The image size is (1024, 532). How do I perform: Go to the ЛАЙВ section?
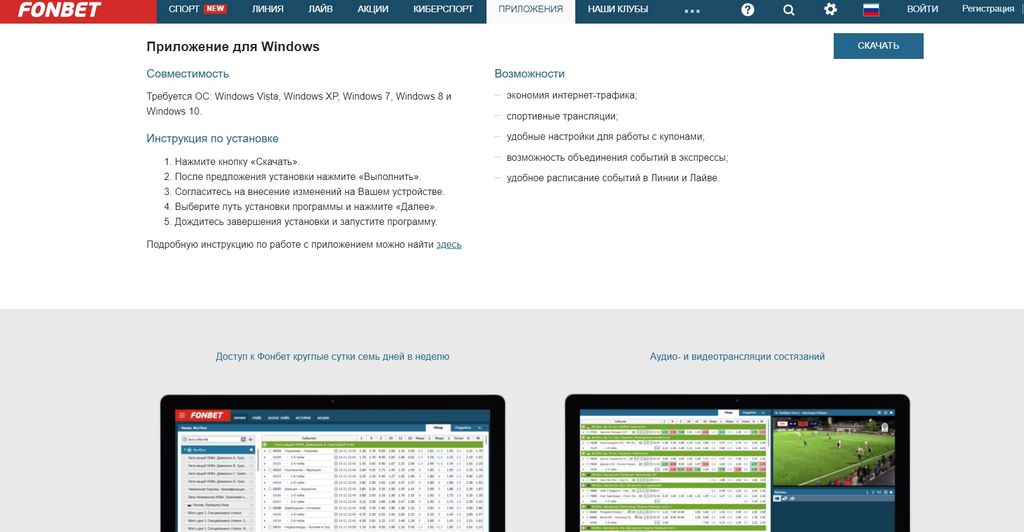[320, 9]
